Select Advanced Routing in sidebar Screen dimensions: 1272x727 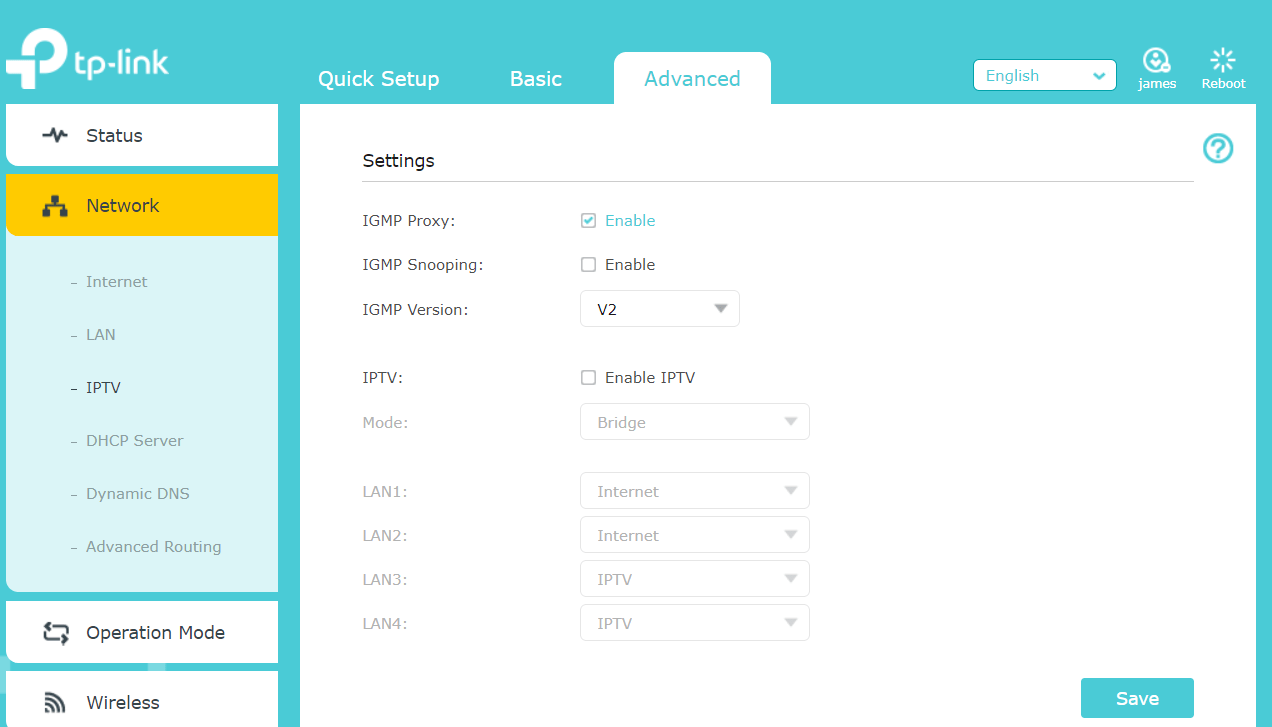(x=153, y=547)
